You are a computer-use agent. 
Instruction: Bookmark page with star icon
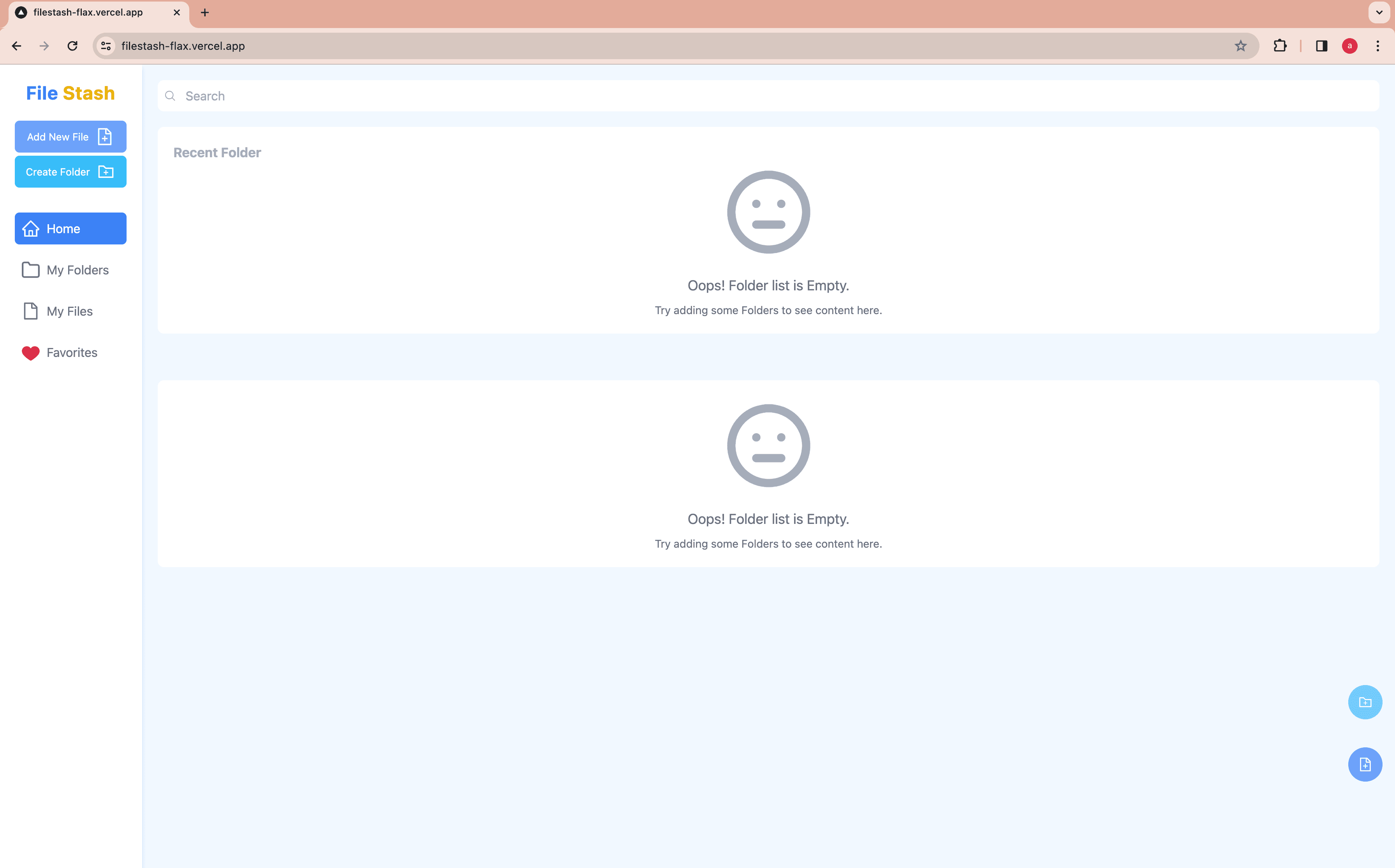[1240, 46]
